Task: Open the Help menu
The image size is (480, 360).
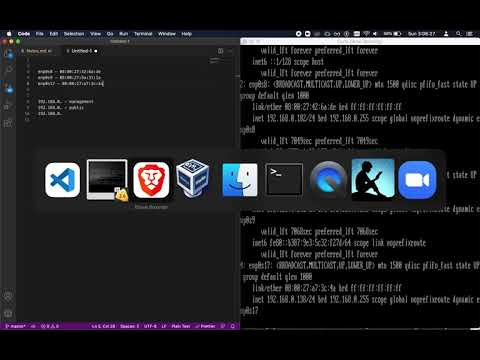Action: 186,34
